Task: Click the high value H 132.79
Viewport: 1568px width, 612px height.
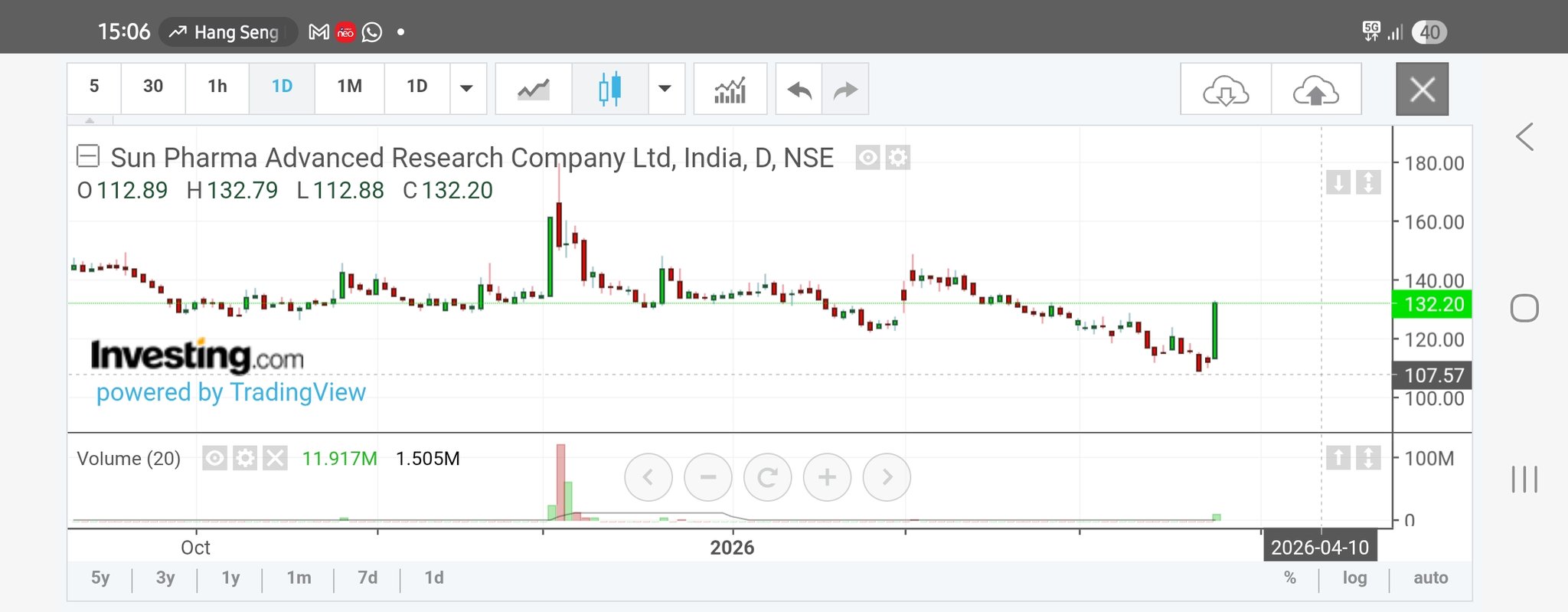Action: [232, 190]
